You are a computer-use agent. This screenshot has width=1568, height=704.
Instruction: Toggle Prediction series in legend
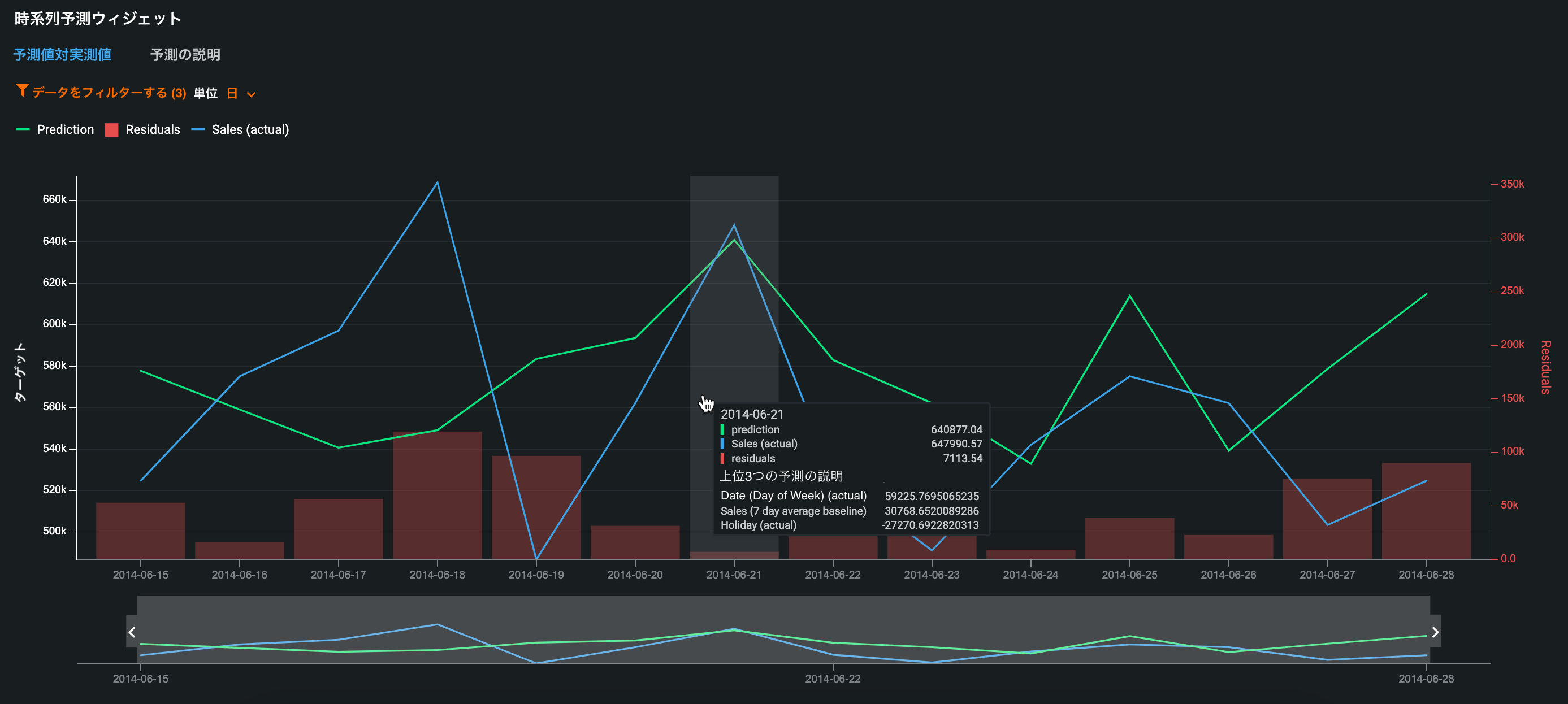click(x=64, y=129)
